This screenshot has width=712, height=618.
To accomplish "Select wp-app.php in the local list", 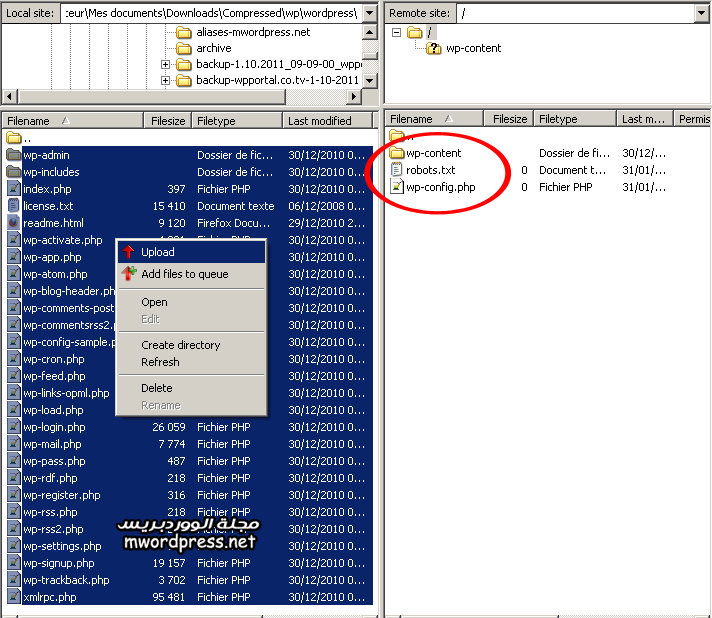I will point(52,257).
